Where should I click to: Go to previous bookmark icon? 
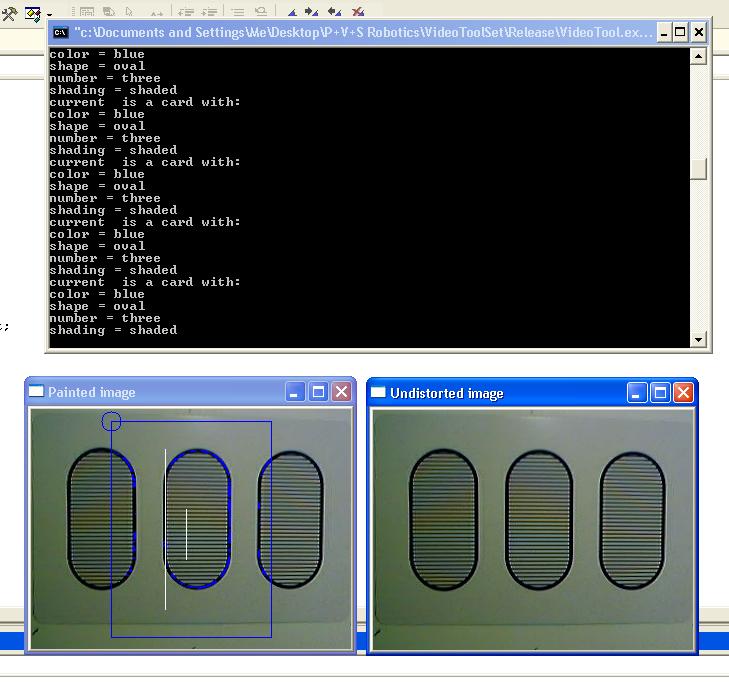pyautogui.click(x=334, y=12)
